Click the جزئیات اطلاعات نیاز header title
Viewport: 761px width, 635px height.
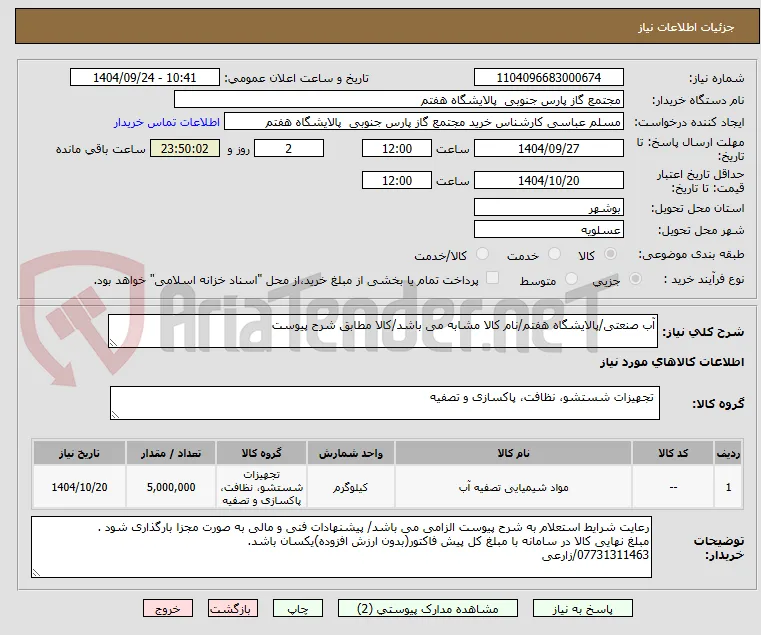(686, 27)
